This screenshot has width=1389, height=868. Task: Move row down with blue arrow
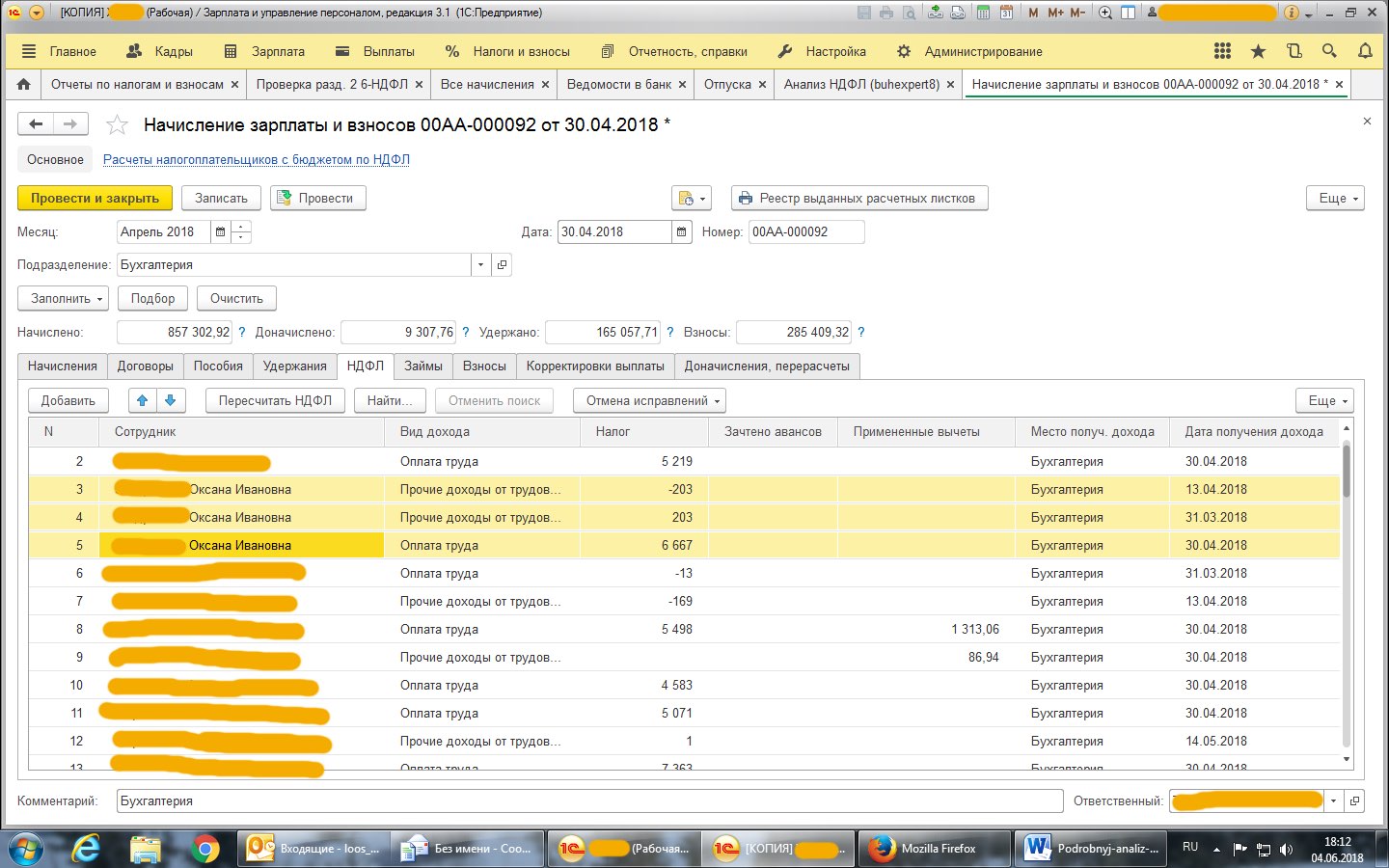[171, 400]
